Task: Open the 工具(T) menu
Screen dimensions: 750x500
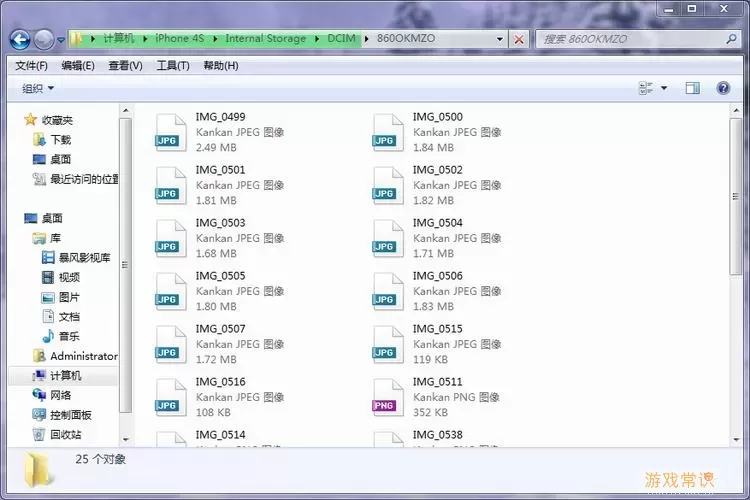Action: click(x=173, y=66)
